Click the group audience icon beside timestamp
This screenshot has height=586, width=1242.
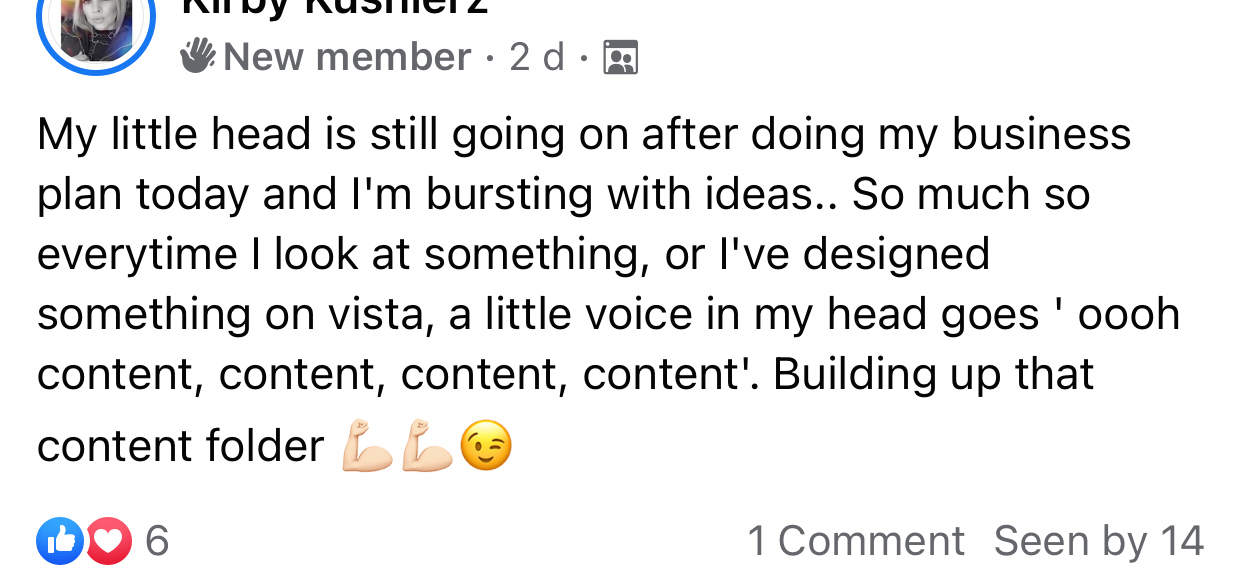621,58
